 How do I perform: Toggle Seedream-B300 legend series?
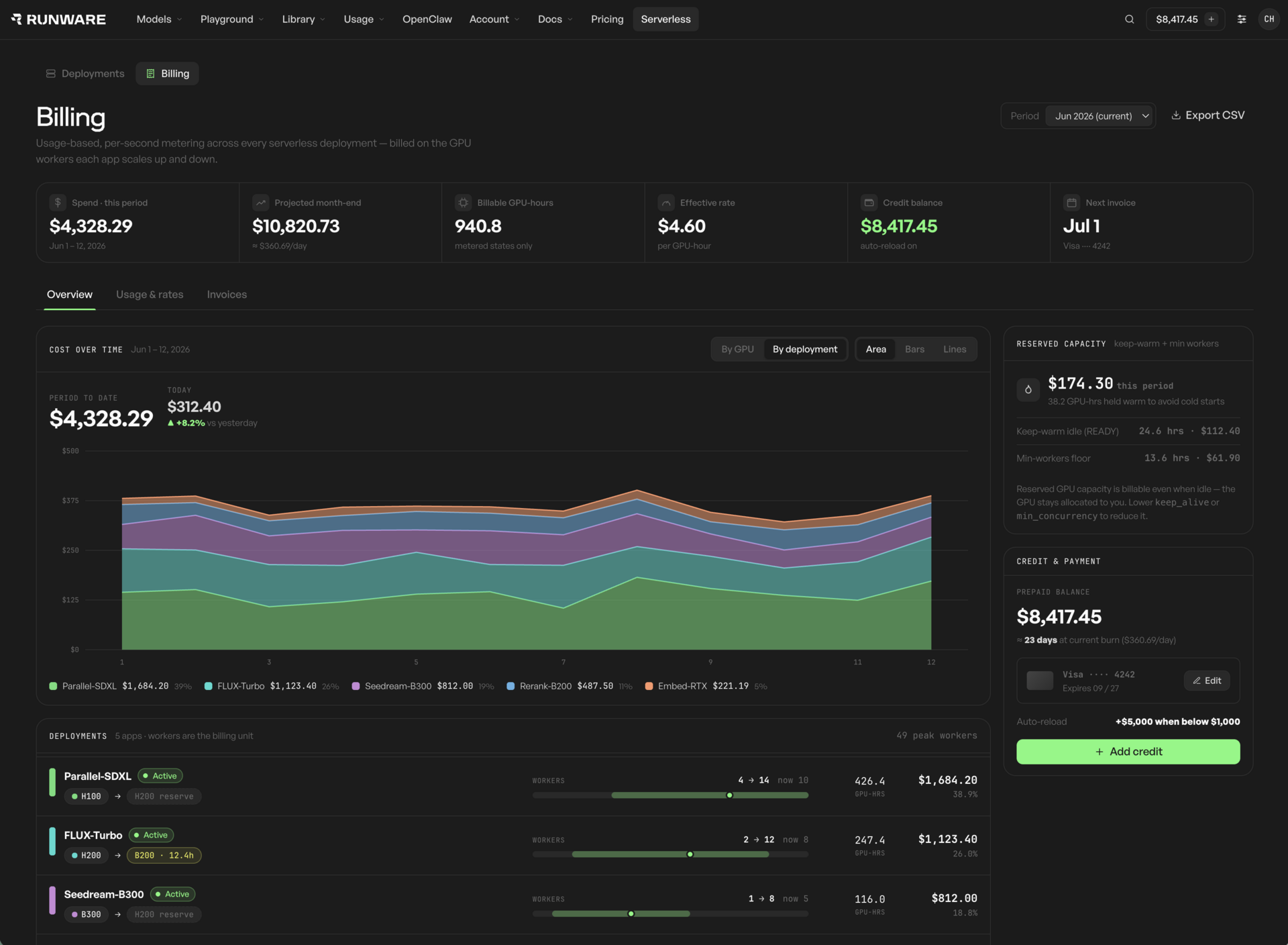(423, 686)
